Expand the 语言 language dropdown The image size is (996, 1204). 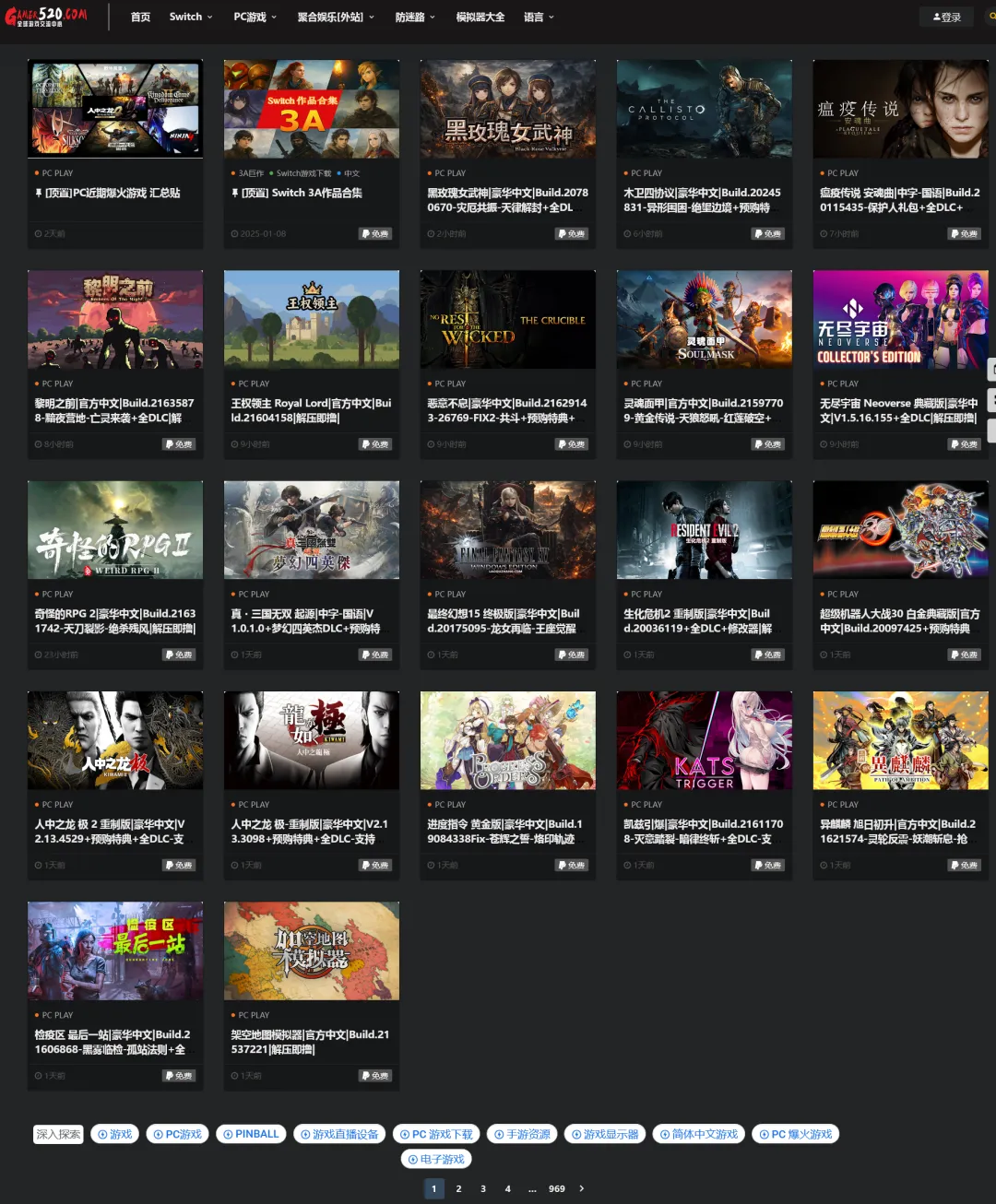(x=539, y=17)
